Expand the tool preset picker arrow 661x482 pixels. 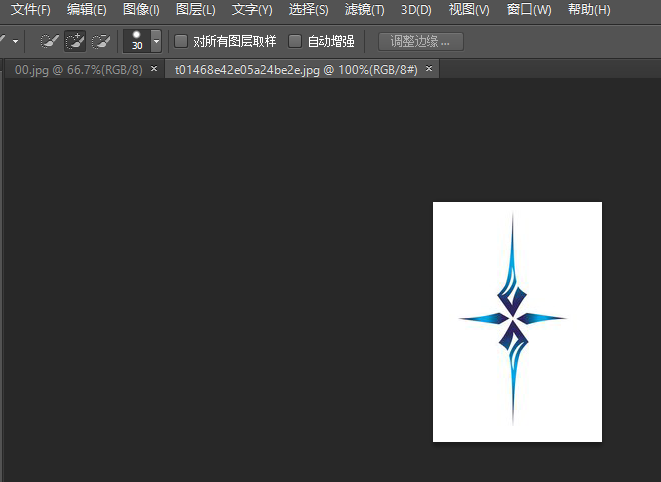[x=16, y=41]
